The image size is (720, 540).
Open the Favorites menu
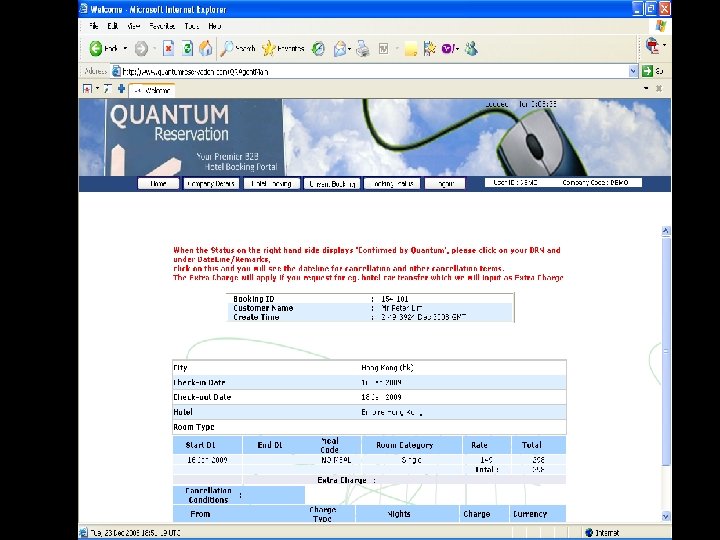coord(162,26)
